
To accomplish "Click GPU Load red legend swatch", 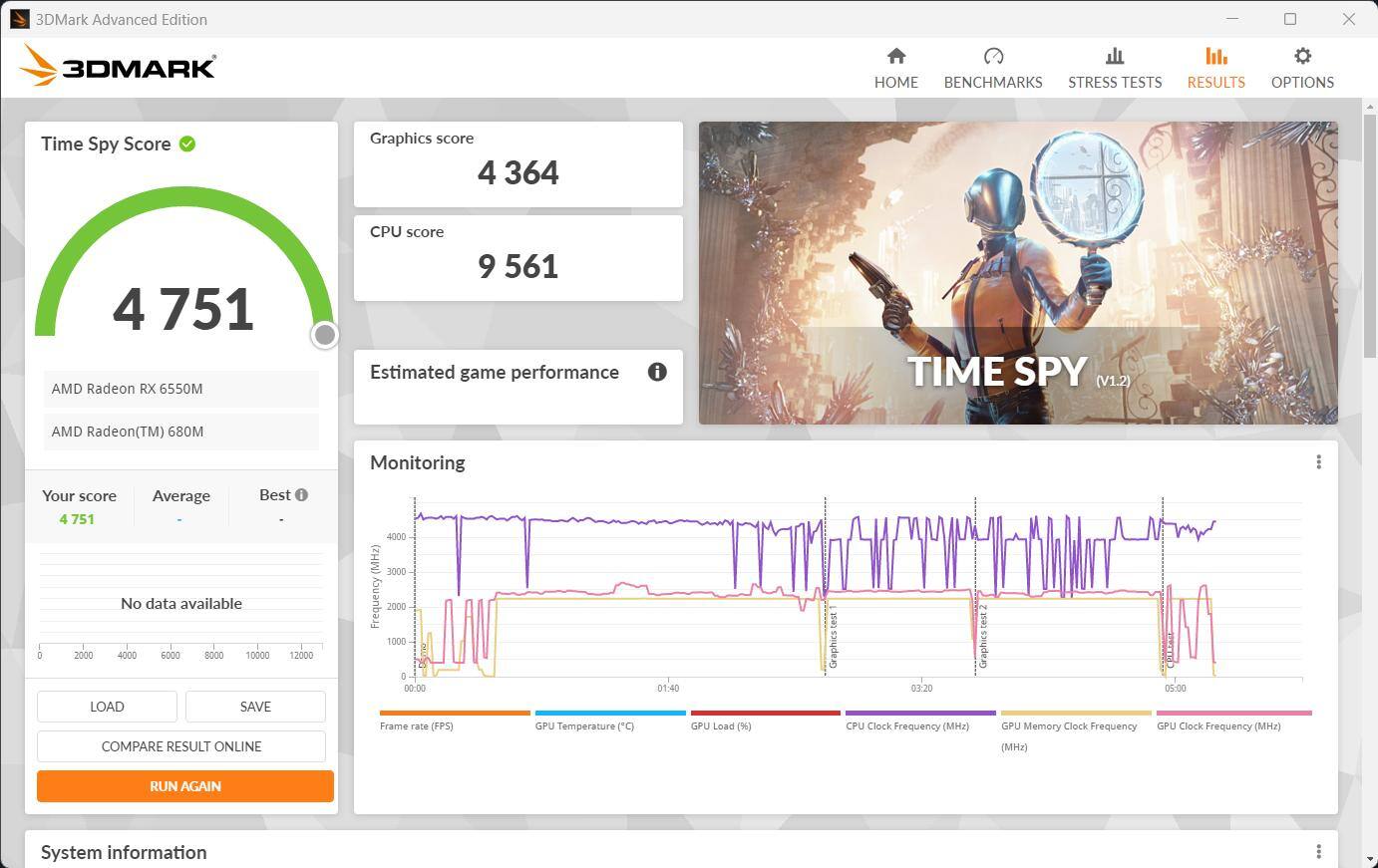I will pos(765,713).
